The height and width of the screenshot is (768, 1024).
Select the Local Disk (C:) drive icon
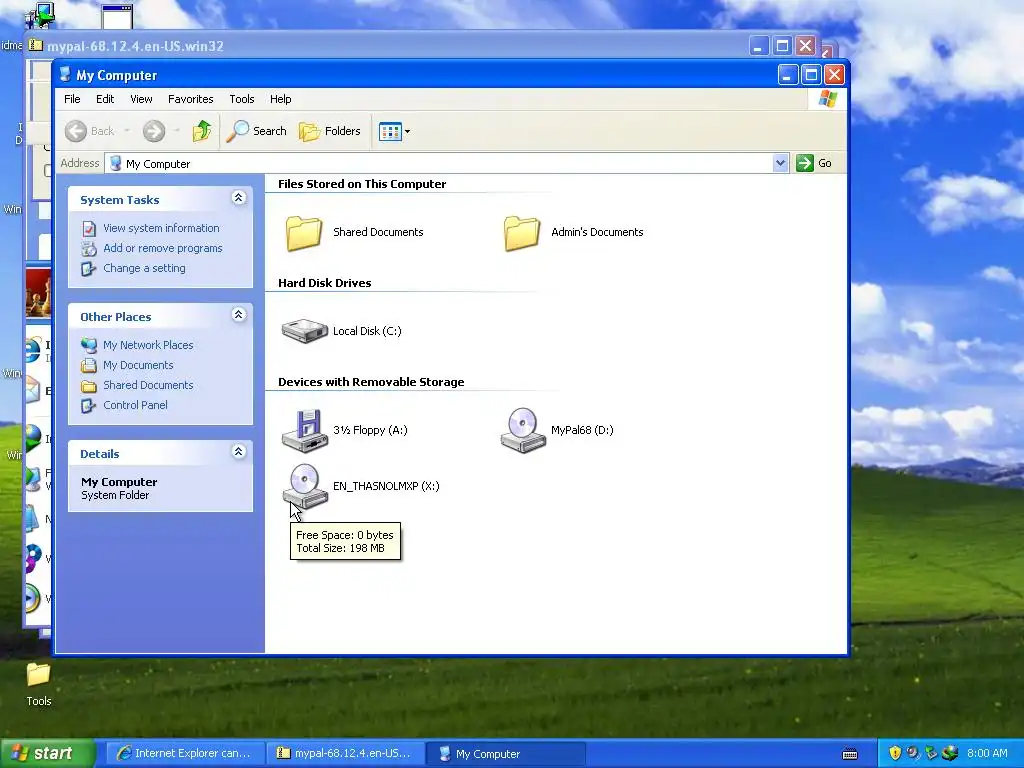304,330
